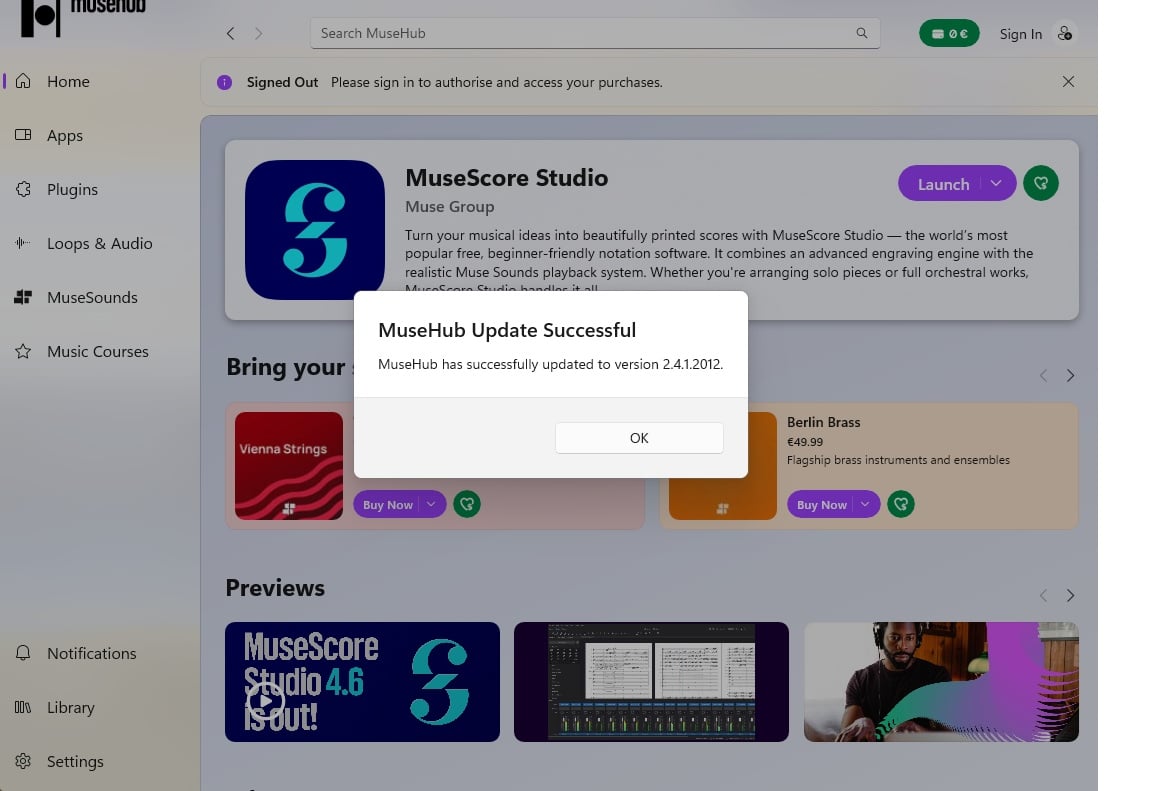
Task: Focus the Search MuseHub field
Action: (x=594, y=33)
